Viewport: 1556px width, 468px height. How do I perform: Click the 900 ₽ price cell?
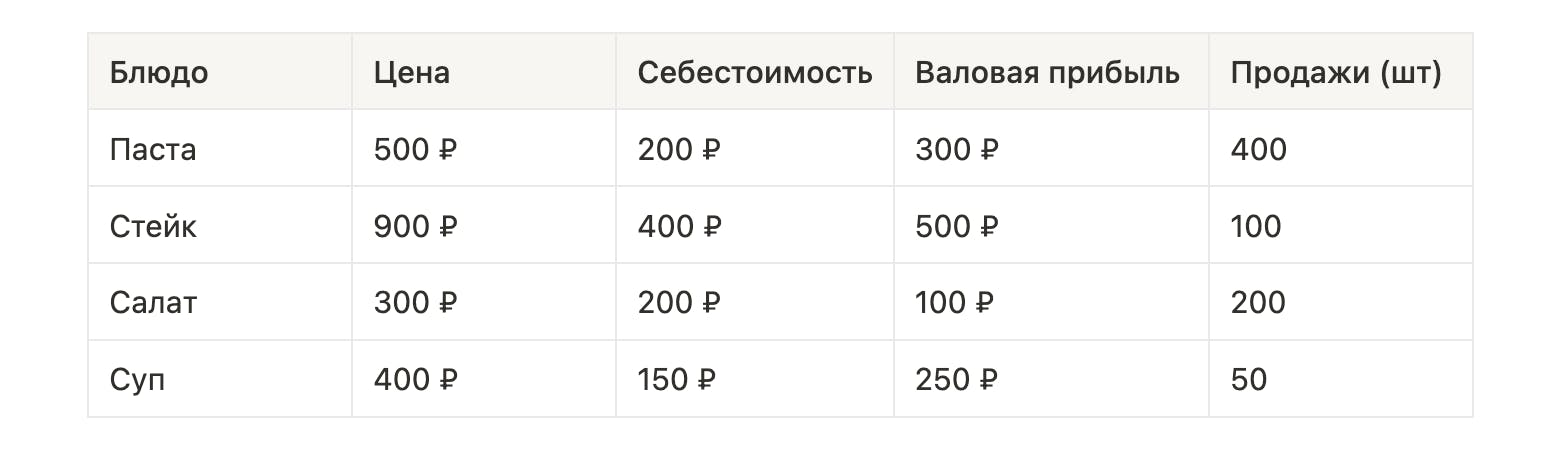tap(415, 226)
